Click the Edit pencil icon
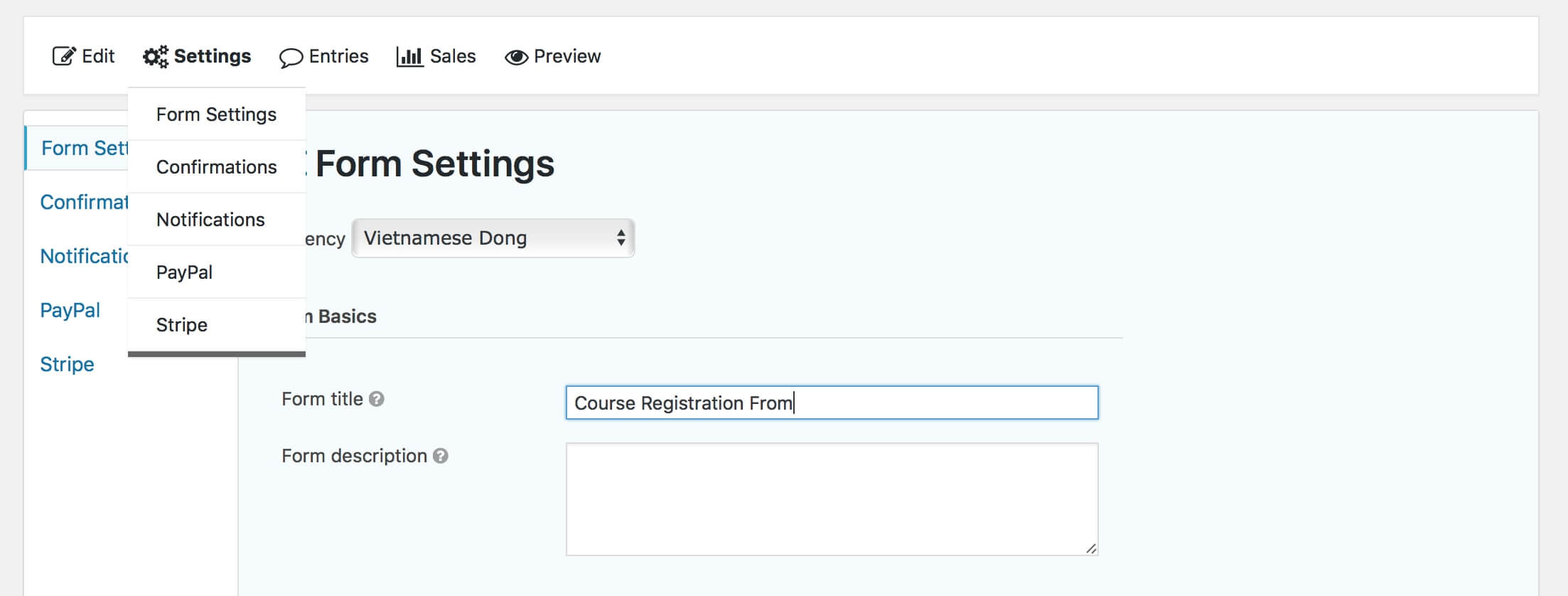Screen dimensions: 1568x596 pos(64,56)
